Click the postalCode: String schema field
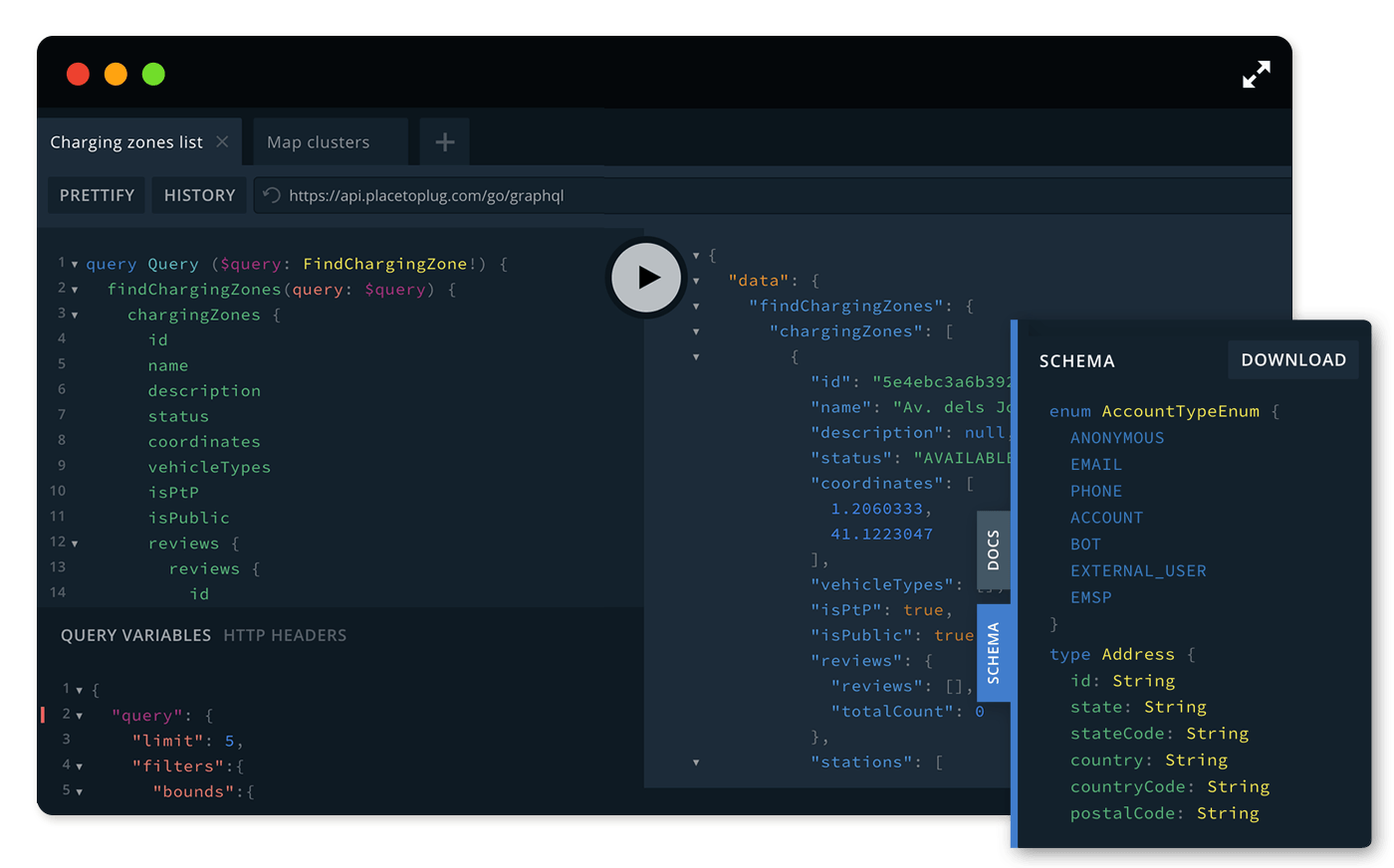The width and height of the screenshot is (1394, 868). (x=1165, y=813)
